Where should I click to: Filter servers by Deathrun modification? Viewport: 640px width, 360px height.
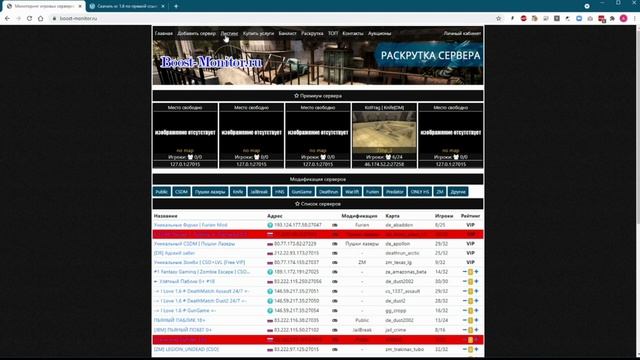(329, 192)
